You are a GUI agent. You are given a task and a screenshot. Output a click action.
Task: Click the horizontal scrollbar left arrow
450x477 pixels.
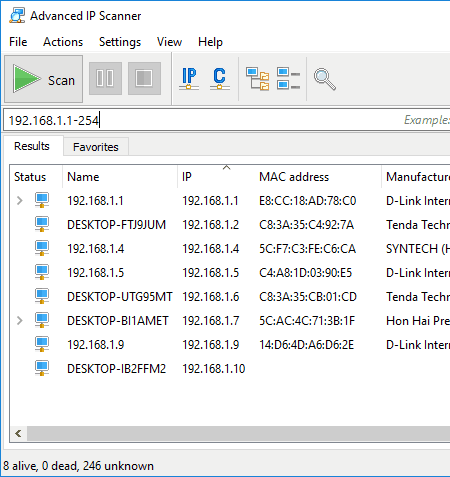(18, 434)
